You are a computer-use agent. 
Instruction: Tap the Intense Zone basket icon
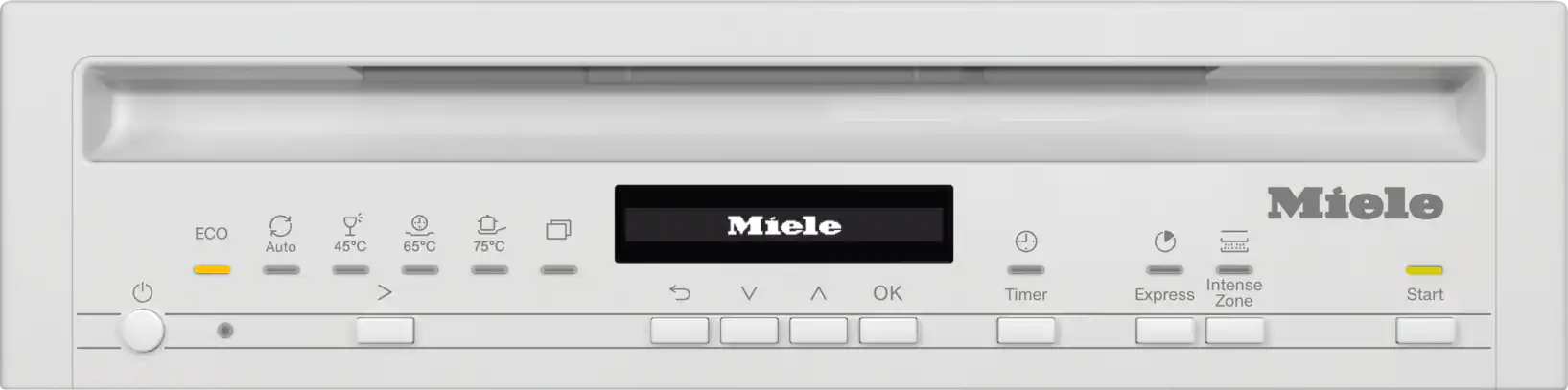click(x=1234, y=241)
